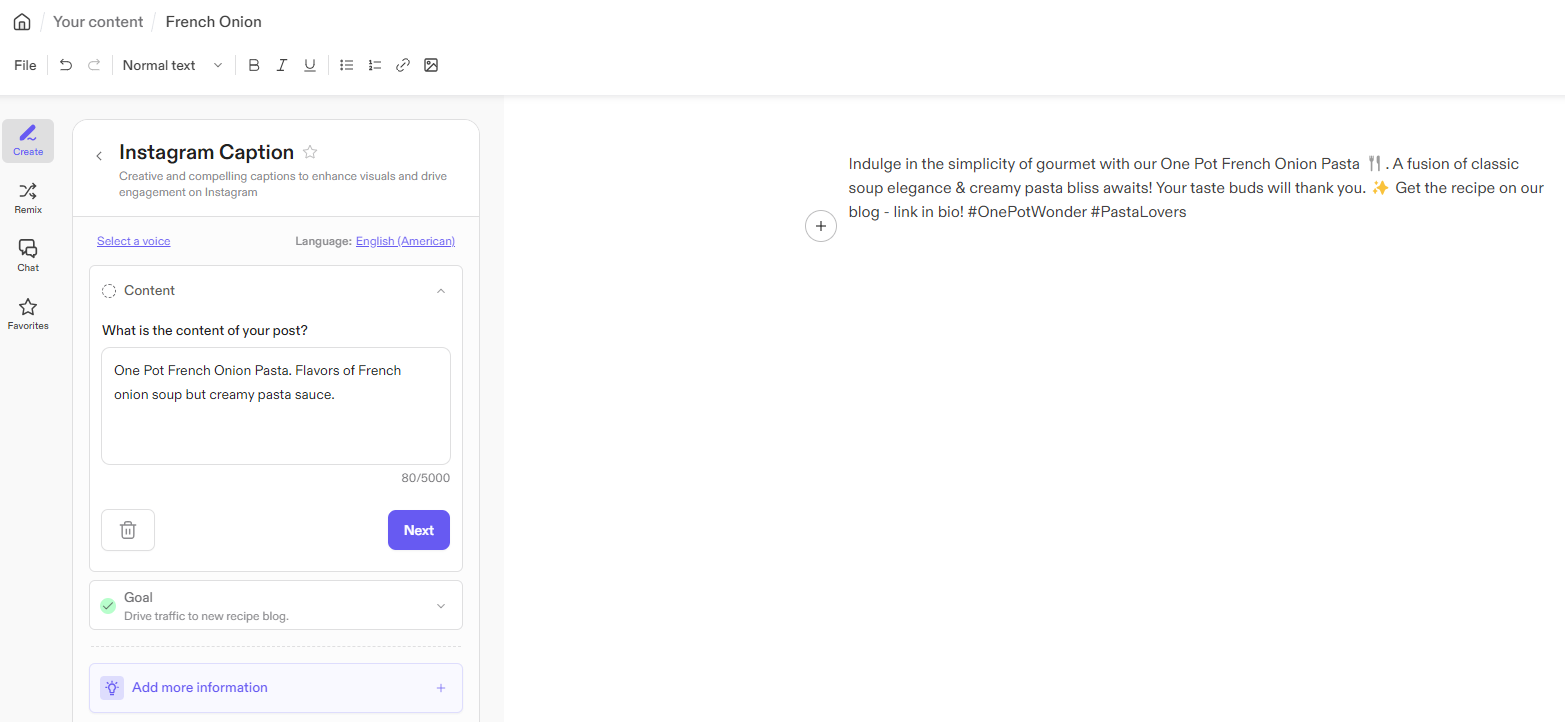
Task: Click the Select a voice link
Action: pyautogui.click(x=134, y=241)
